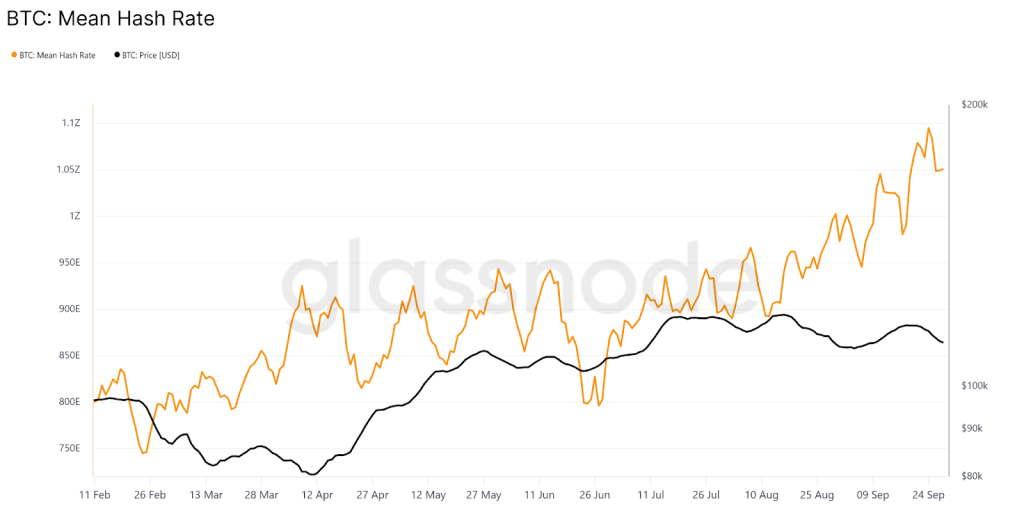1024x527 pixels.
Task: Click the chart title BTC: Mean Hash Rate
Action: [111, 19]
